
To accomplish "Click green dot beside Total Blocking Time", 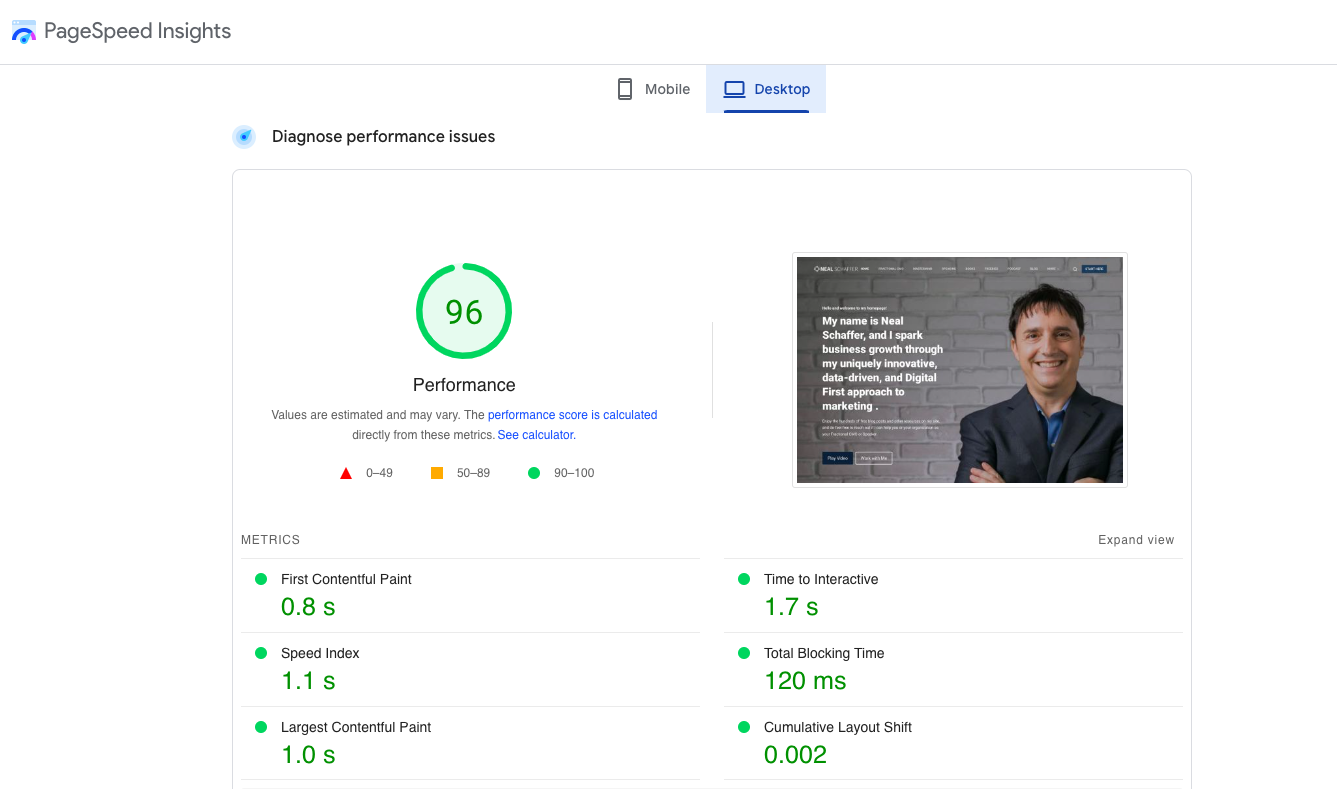I will 744,653.
